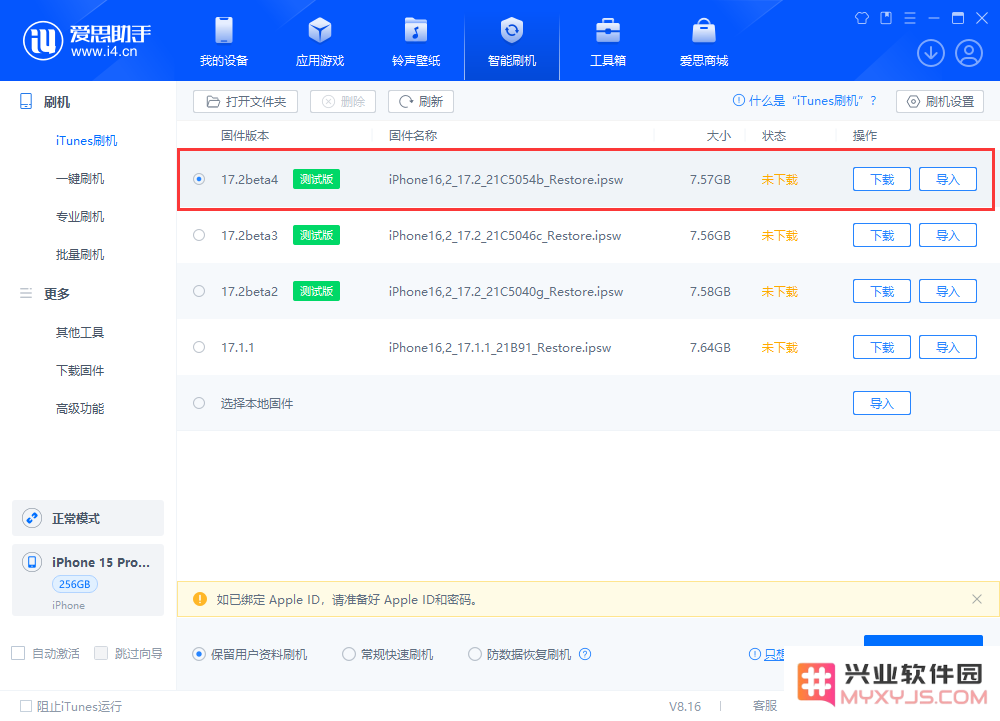Select iPhone 15 Pro device card

coord(88,580)
